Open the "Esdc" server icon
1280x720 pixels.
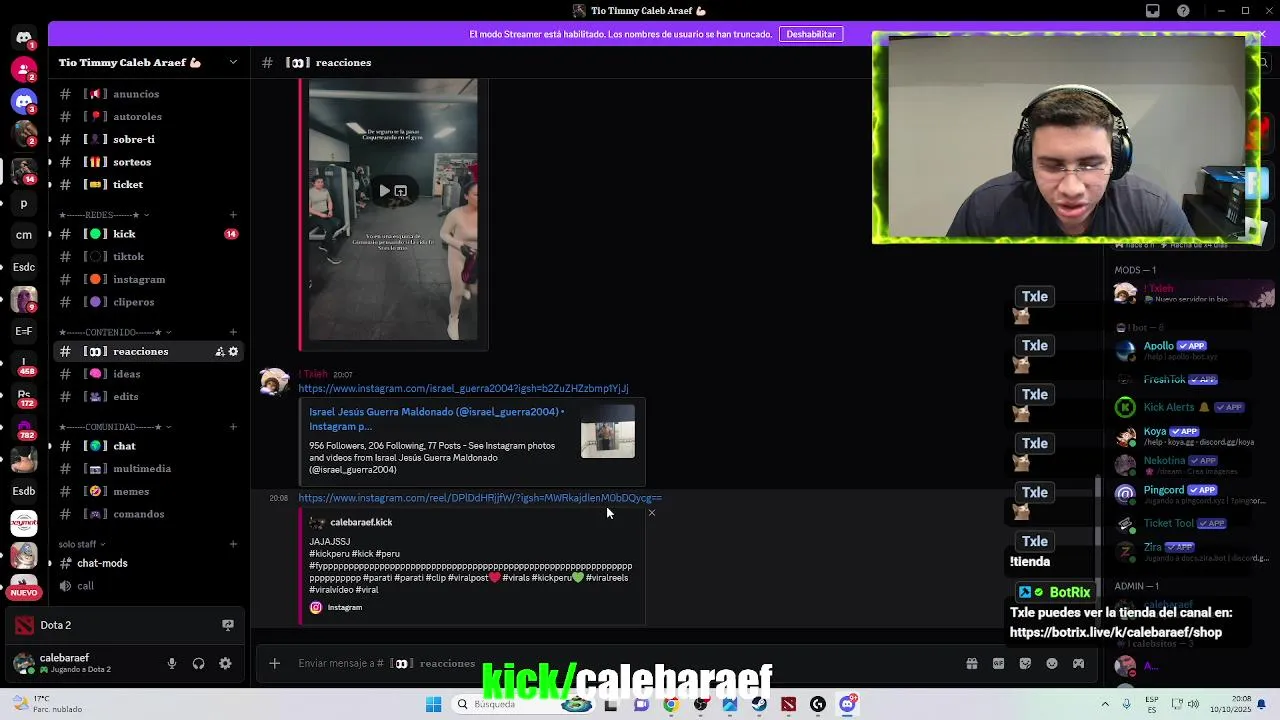(x=24, y=267)
